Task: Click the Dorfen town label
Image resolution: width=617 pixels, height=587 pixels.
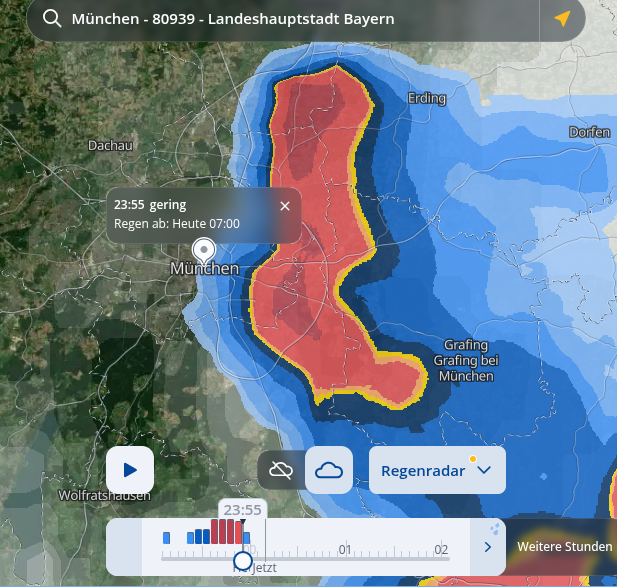Action: (x=589, y=132)
